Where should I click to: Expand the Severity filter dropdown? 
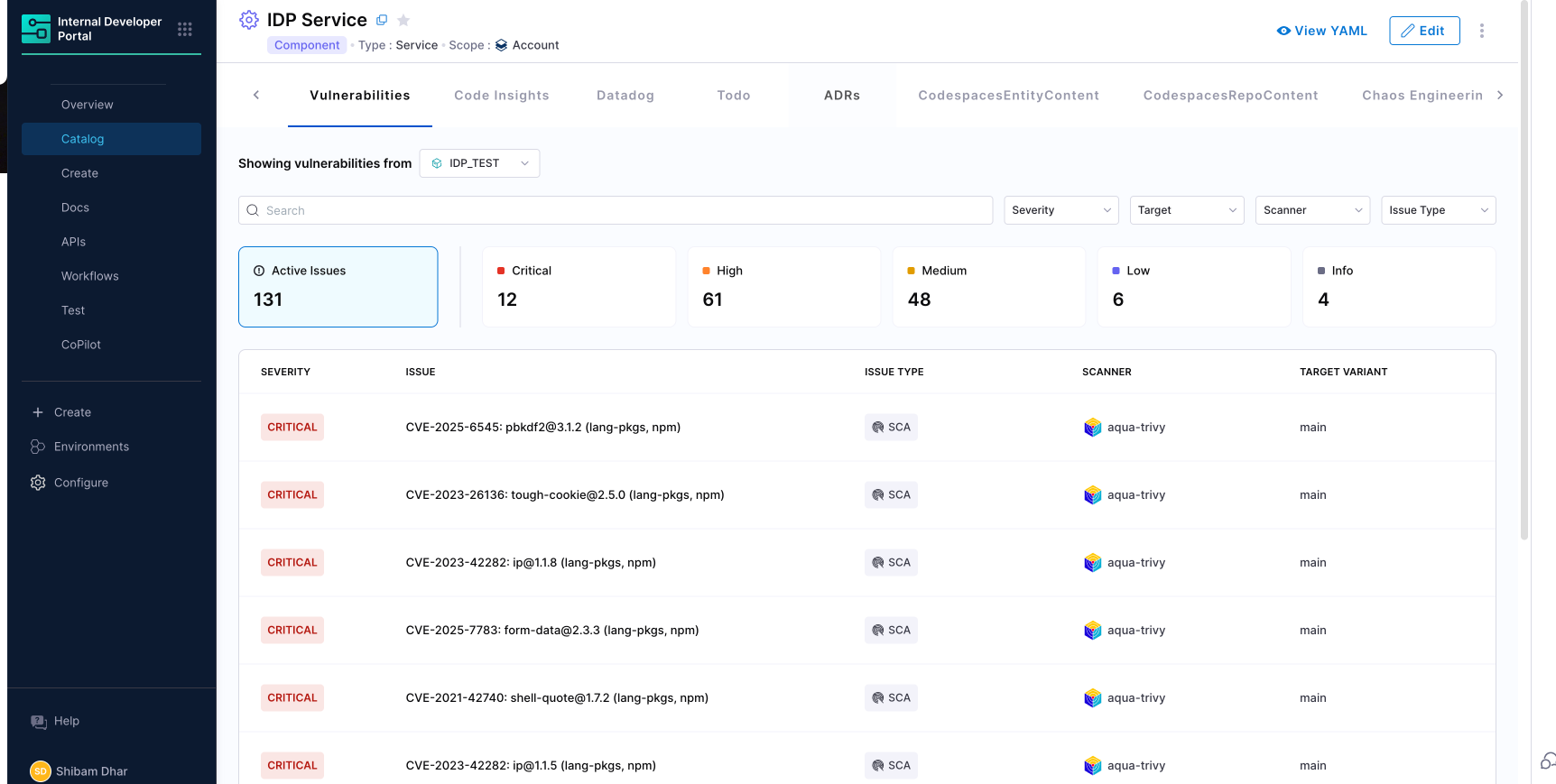(x=1060, y=210)
